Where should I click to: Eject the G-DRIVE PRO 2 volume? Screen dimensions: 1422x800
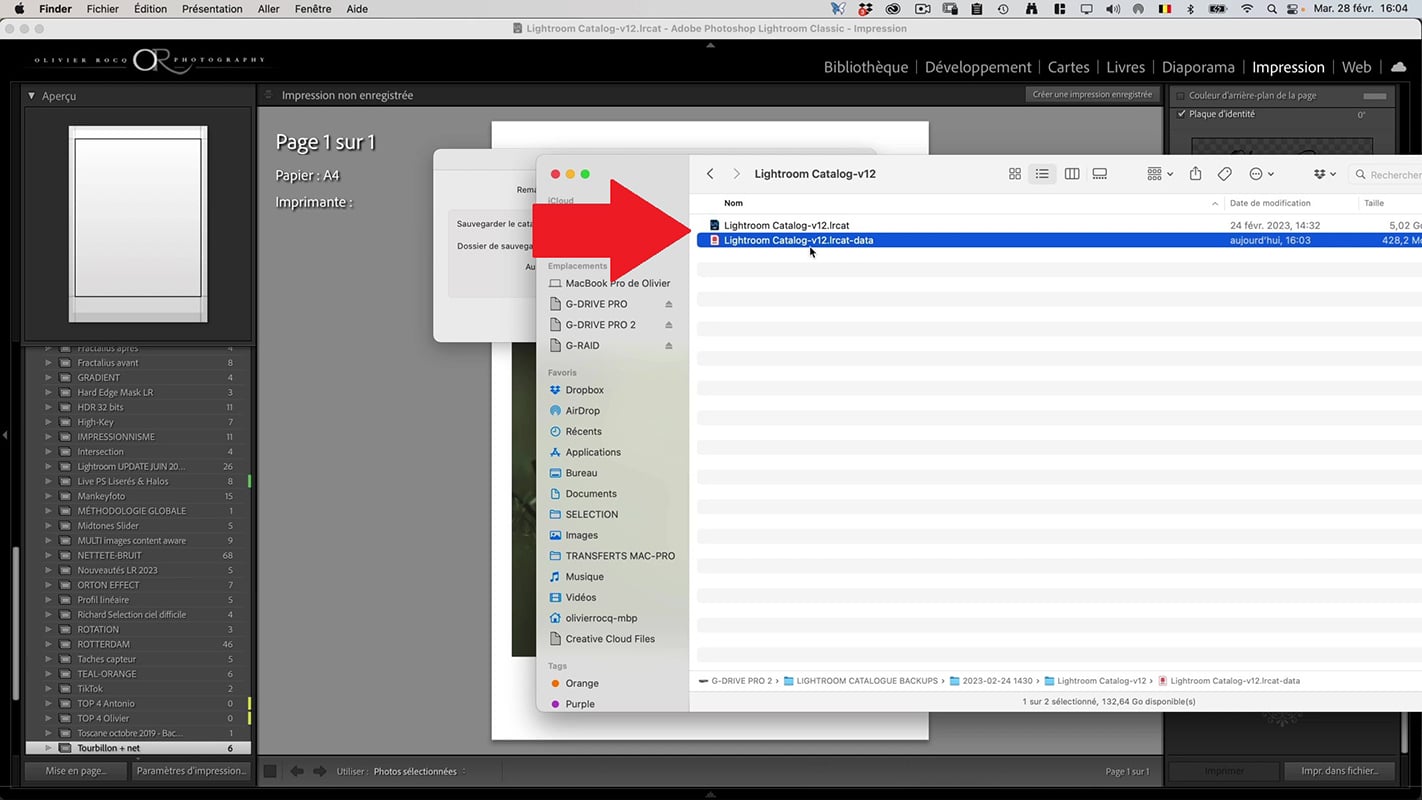coord(669,325)
